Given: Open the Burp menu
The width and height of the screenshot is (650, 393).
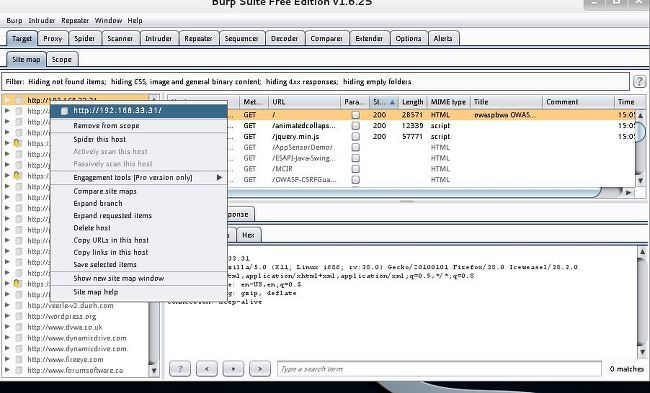Looking at the screenshot, I should [x=14, y=20].
